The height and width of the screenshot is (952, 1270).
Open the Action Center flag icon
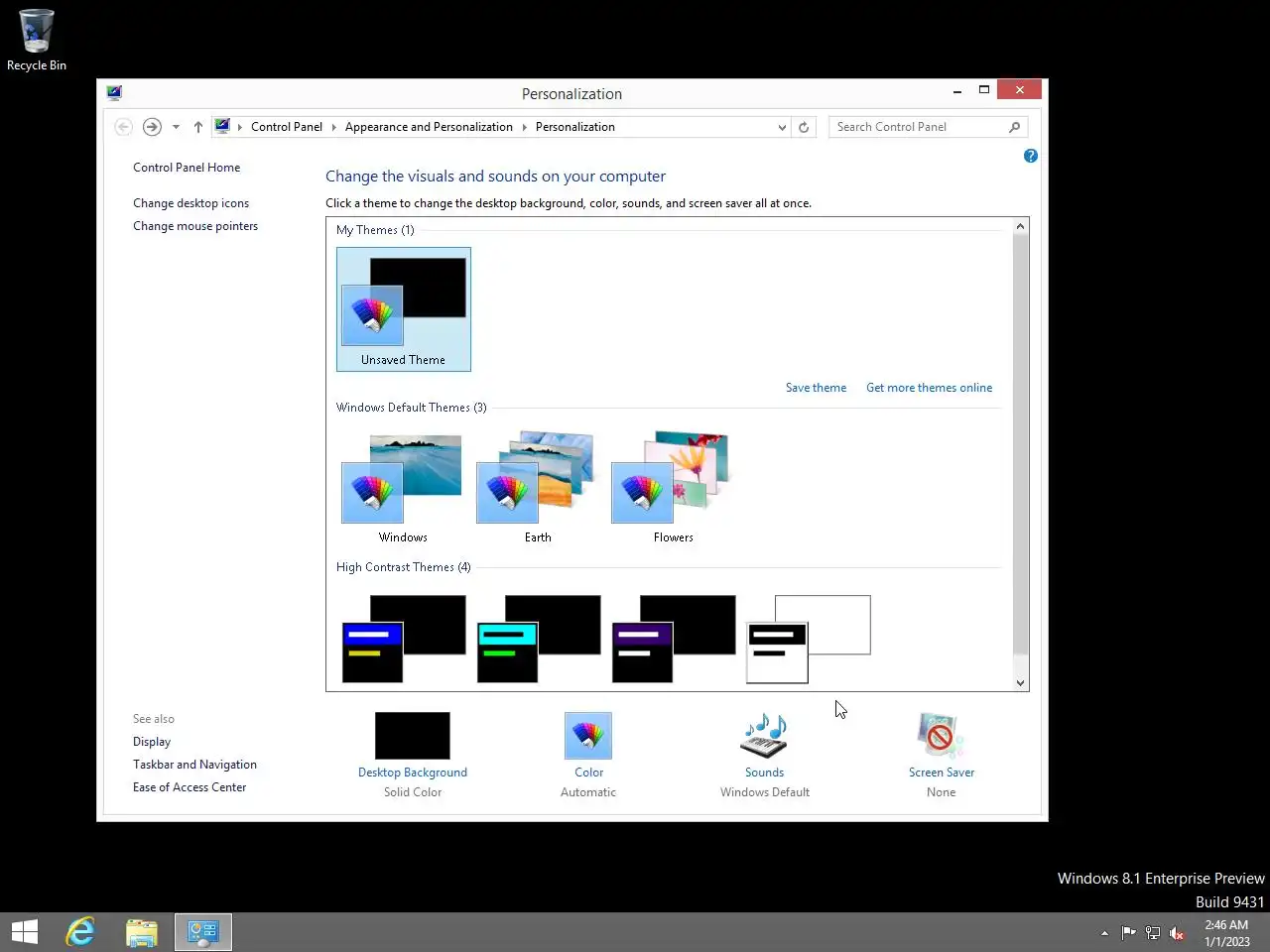[1128, 932]
